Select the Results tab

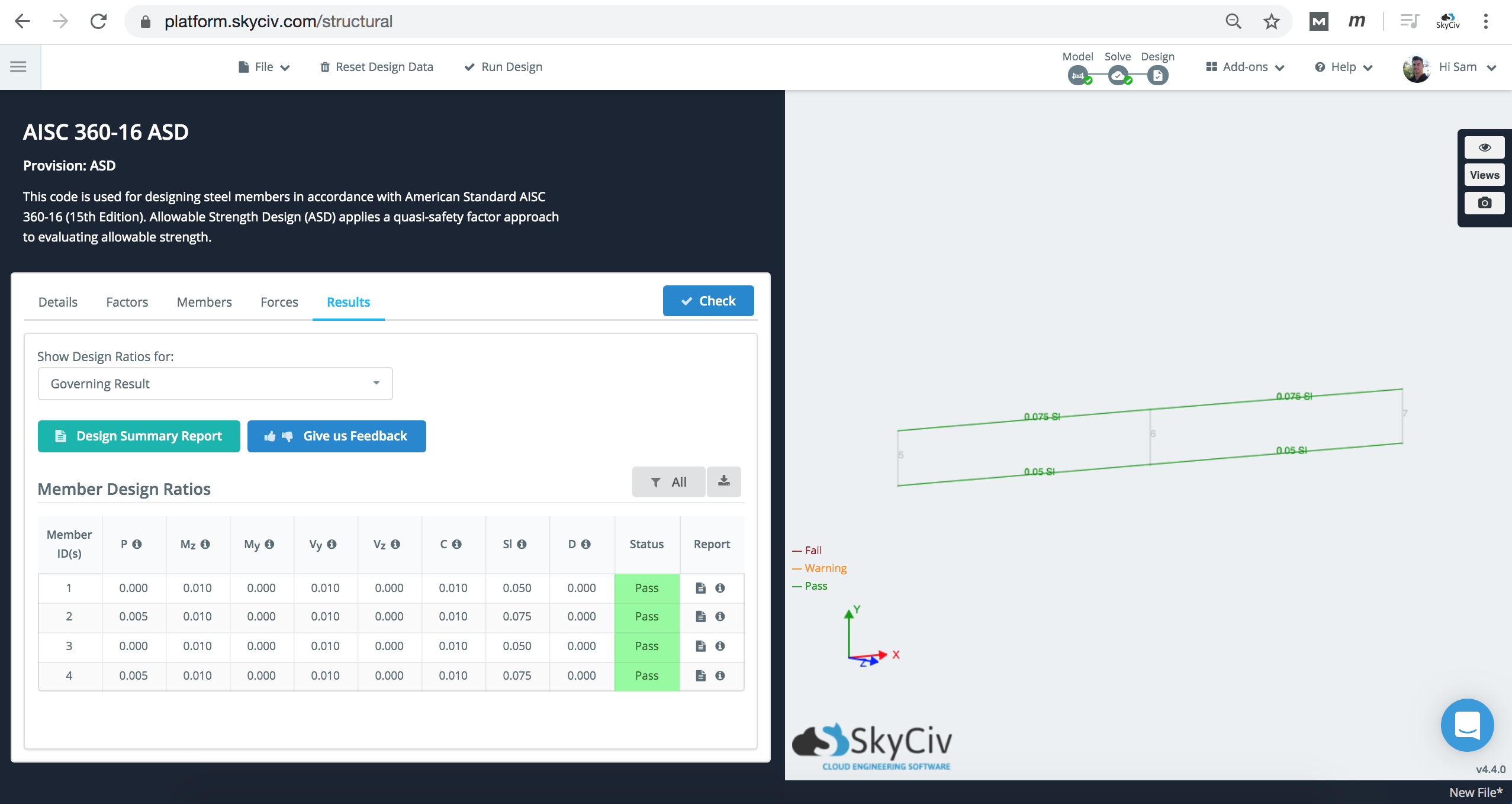click(x=349, y=302)
